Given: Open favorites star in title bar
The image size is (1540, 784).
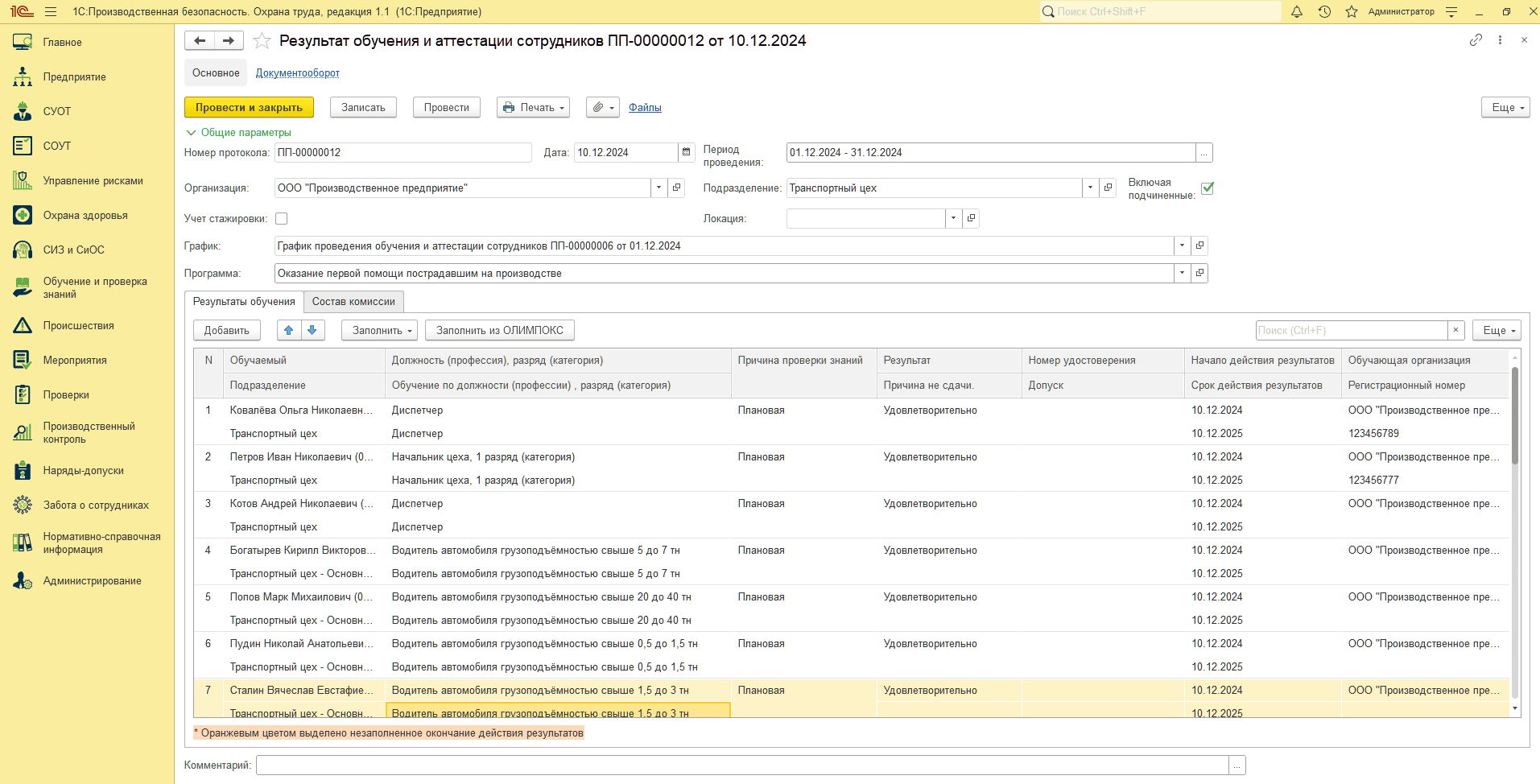Looking at the screenshot, I should click(1352, 12).
